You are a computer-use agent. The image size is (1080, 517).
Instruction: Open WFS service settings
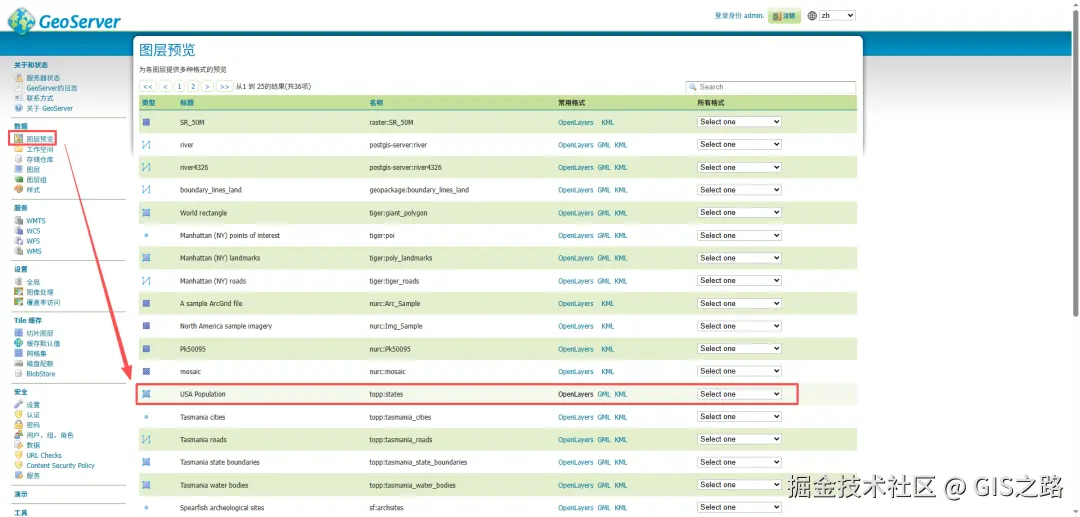pyautogui.click(x=33, y=242)
